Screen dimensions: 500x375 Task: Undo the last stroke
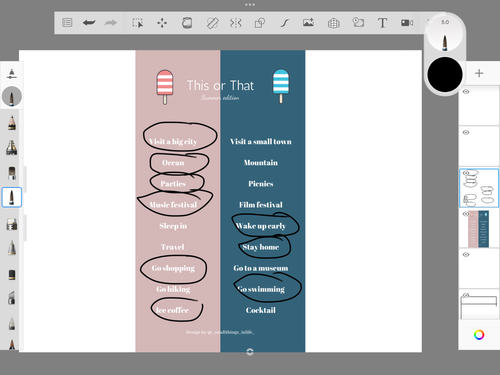[89, 23]
